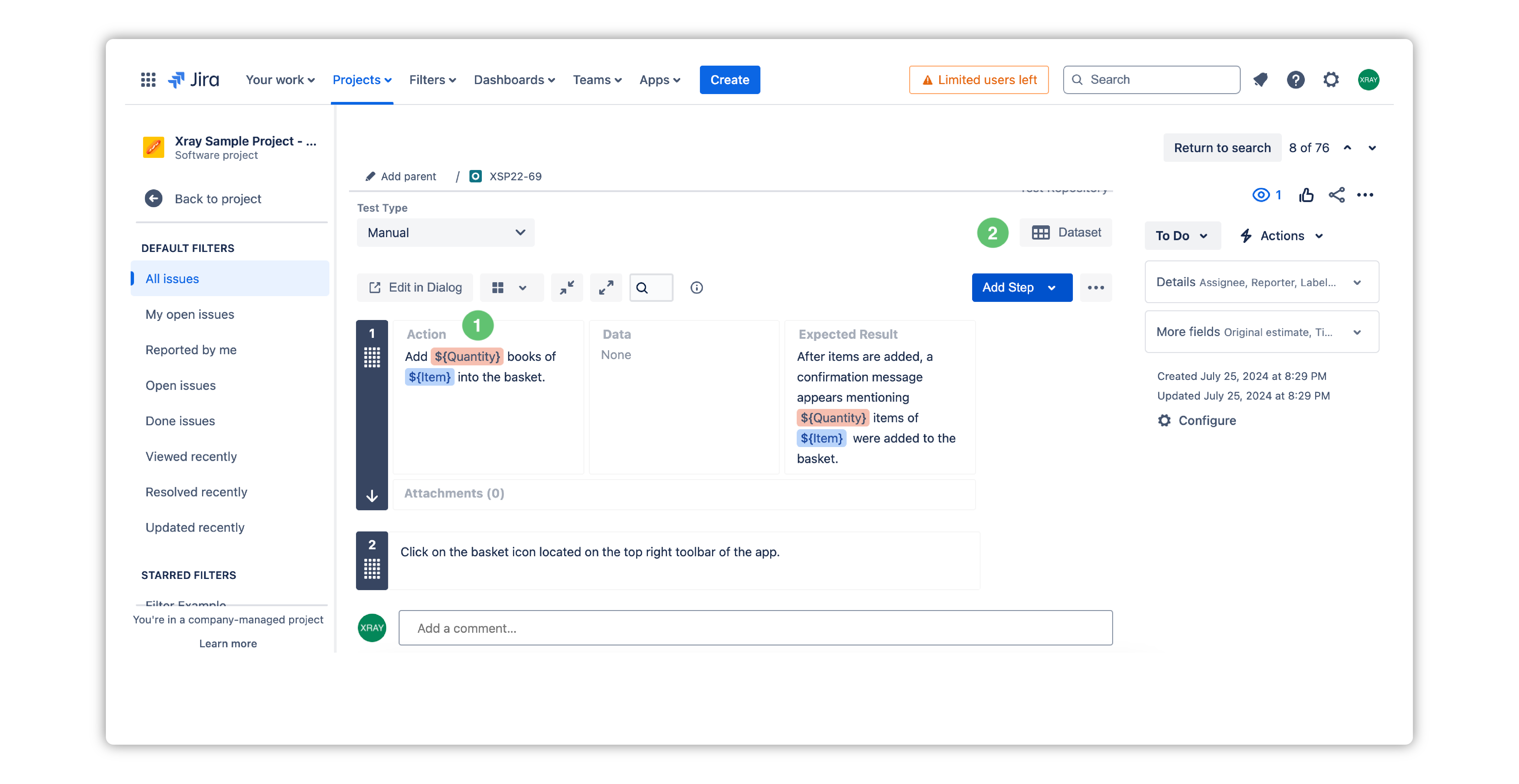Open the Projects menu
Screen dimensions: 1519x784
tap(361, 80)
